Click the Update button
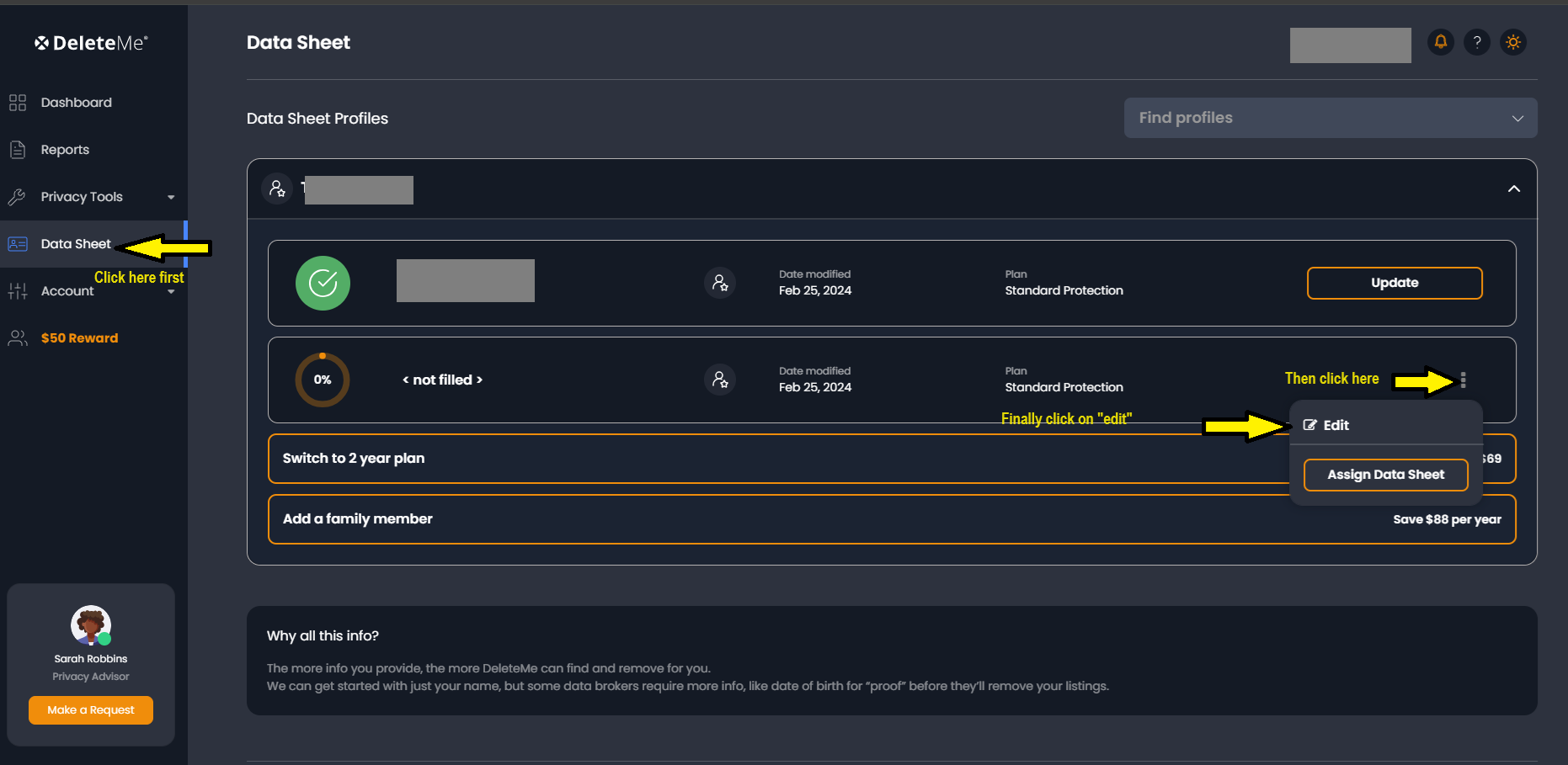 (x=1395, y=283)
